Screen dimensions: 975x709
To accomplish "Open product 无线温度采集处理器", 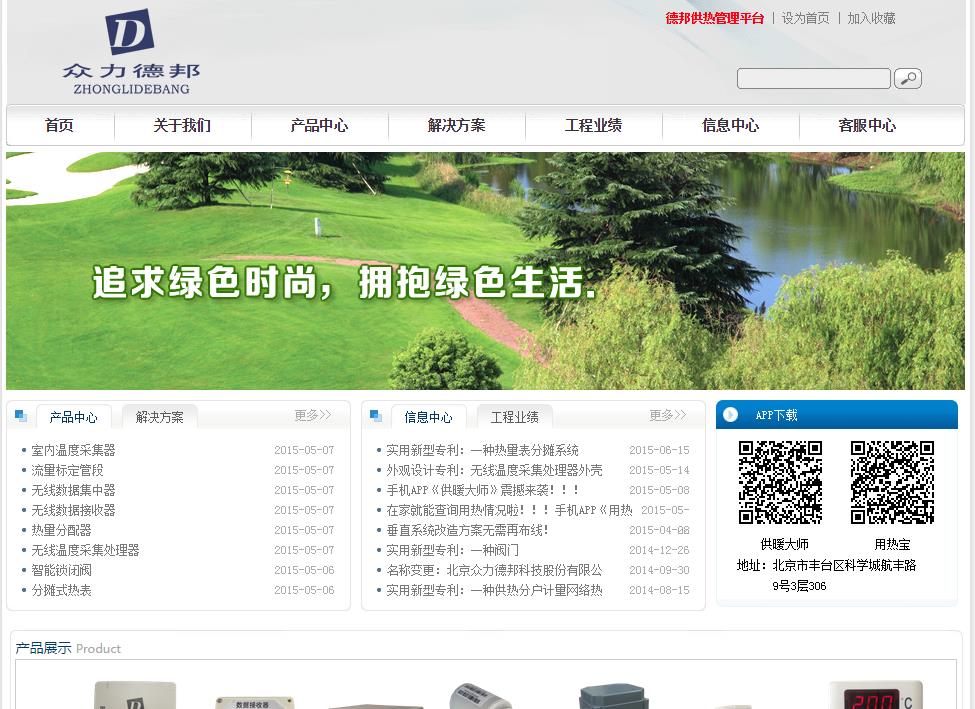I will click(x=85, y=550).
